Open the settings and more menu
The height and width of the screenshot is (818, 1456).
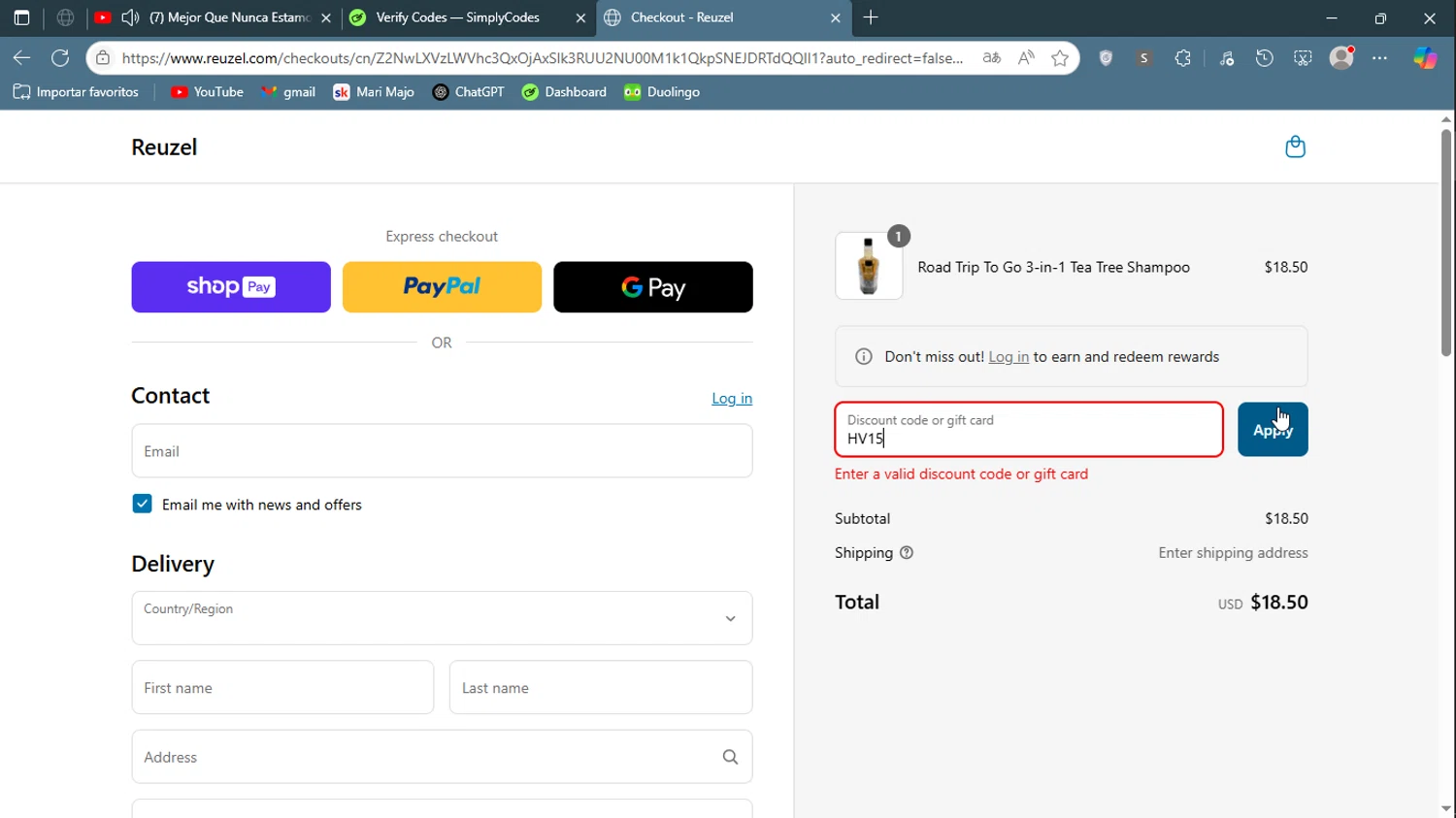[x=1379, y=58]
